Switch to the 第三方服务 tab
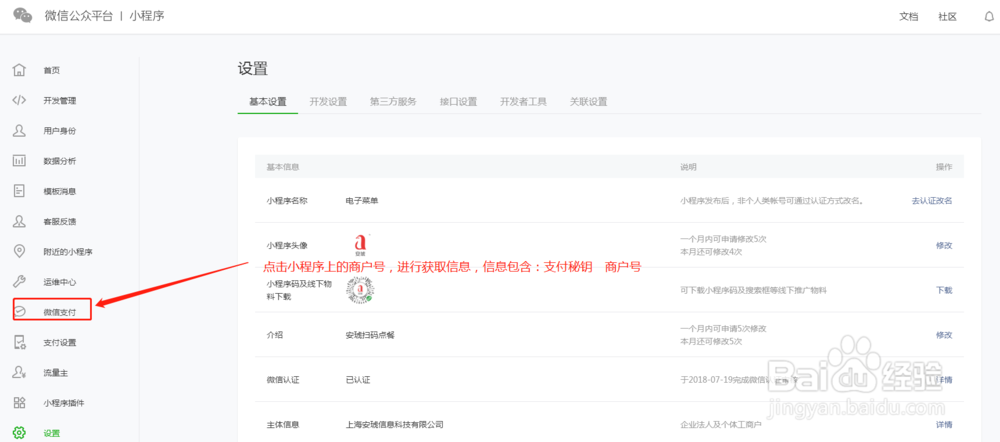 (393, 101)
